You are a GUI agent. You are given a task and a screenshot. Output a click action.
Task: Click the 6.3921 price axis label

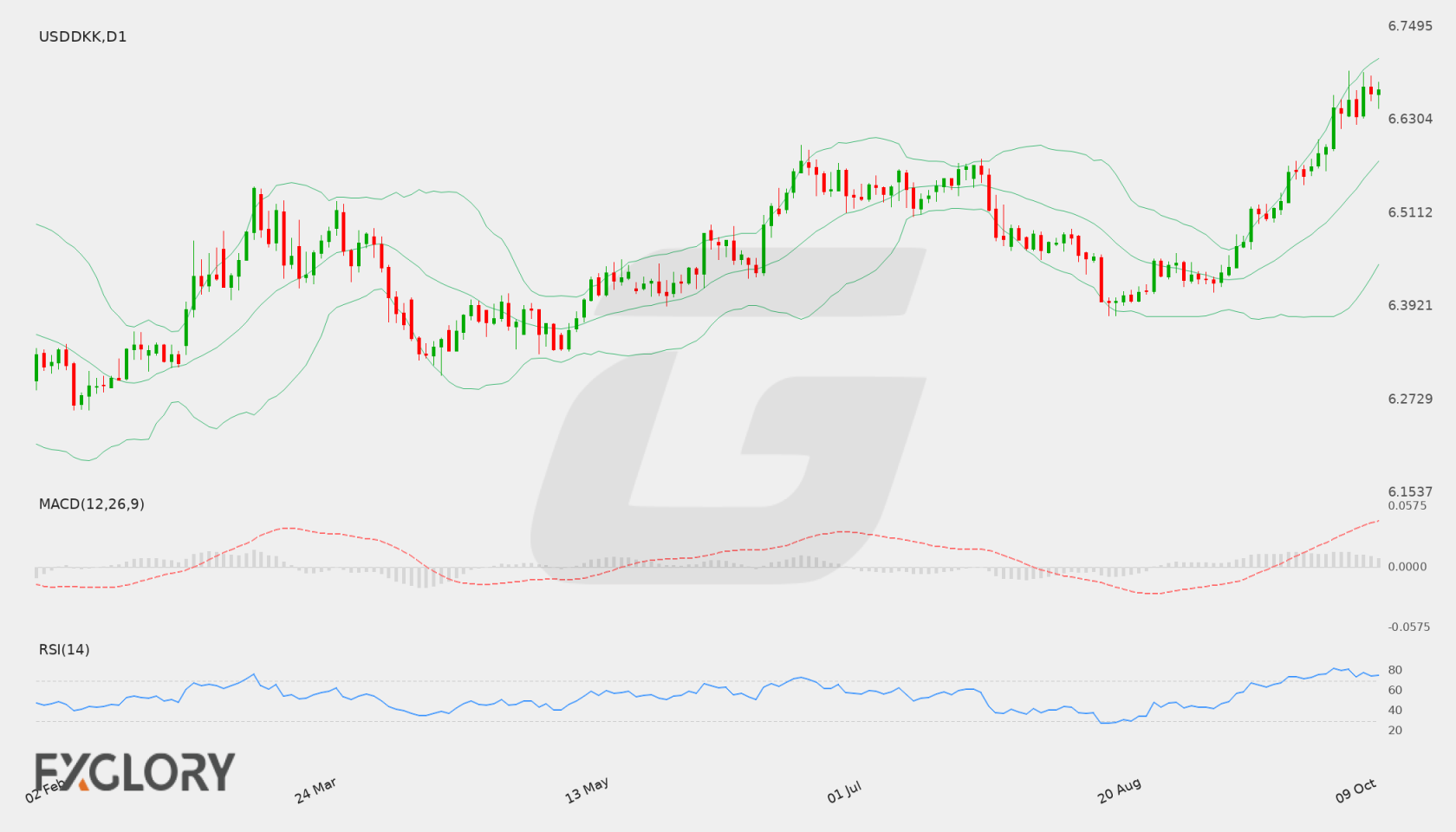point(1410,305)
